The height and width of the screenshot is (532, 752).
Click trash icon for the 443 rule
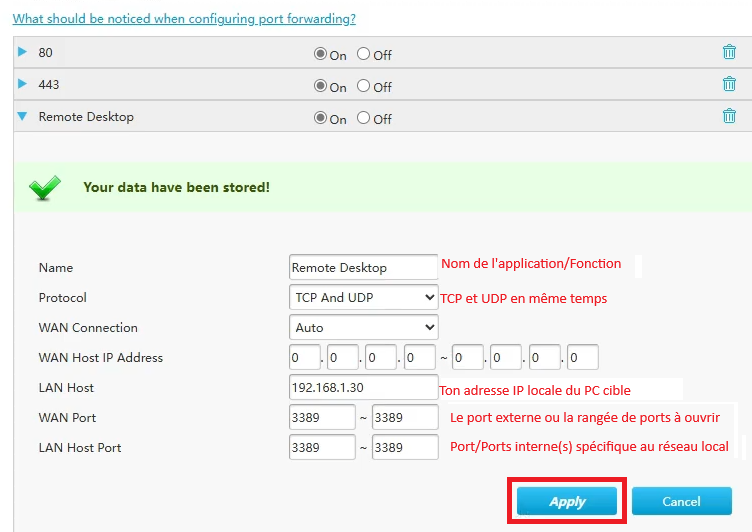tap(729, 85)
